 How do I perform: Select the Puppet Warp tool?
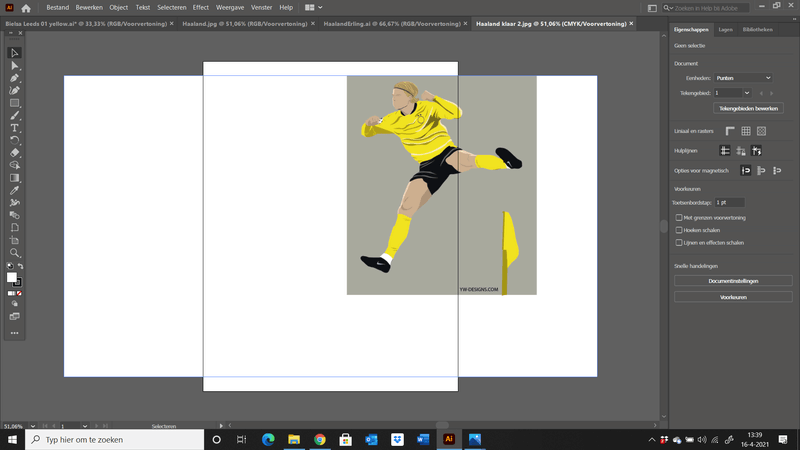tap(14, 203)
